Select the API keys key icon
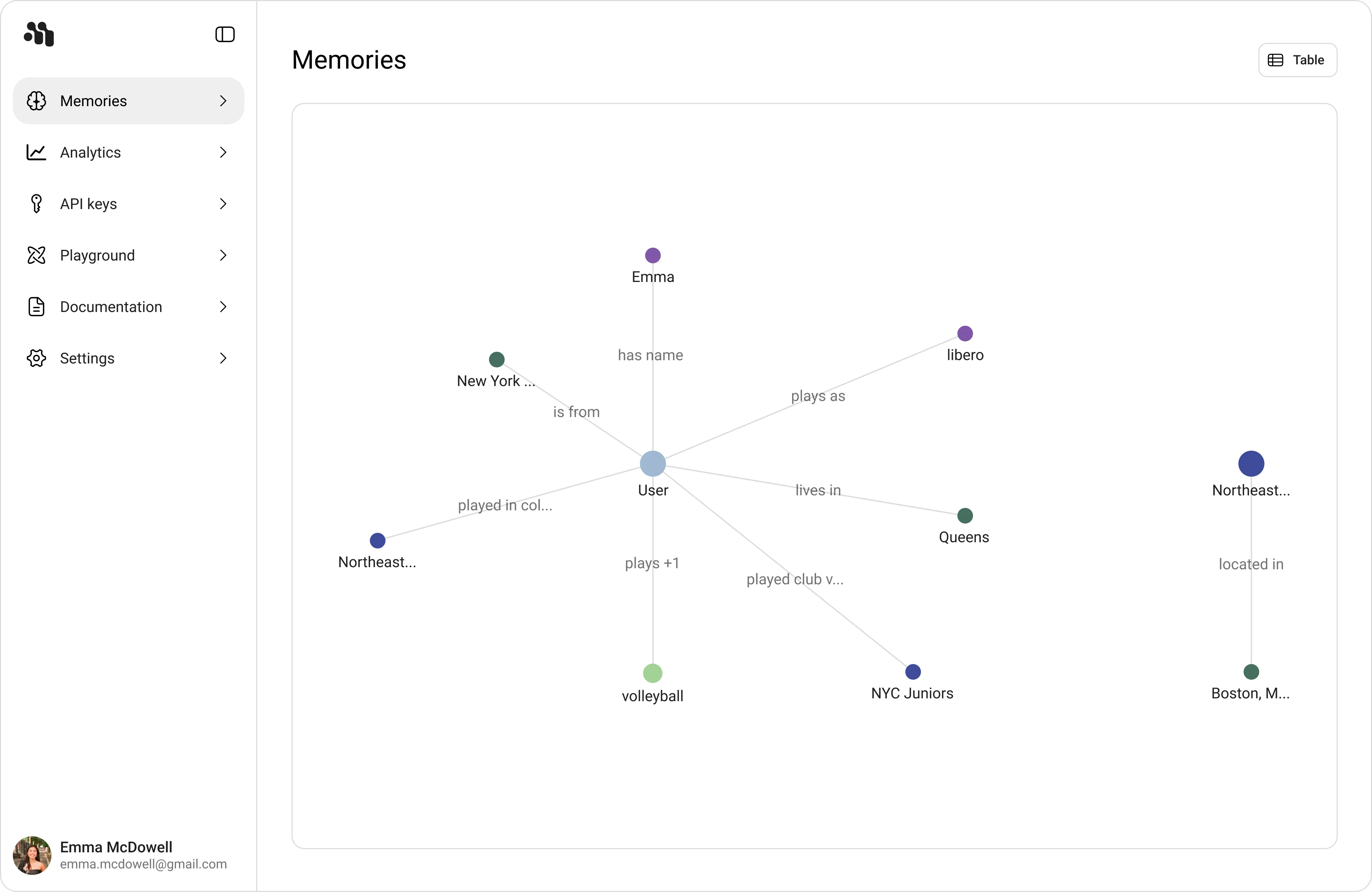 point(36,204)
